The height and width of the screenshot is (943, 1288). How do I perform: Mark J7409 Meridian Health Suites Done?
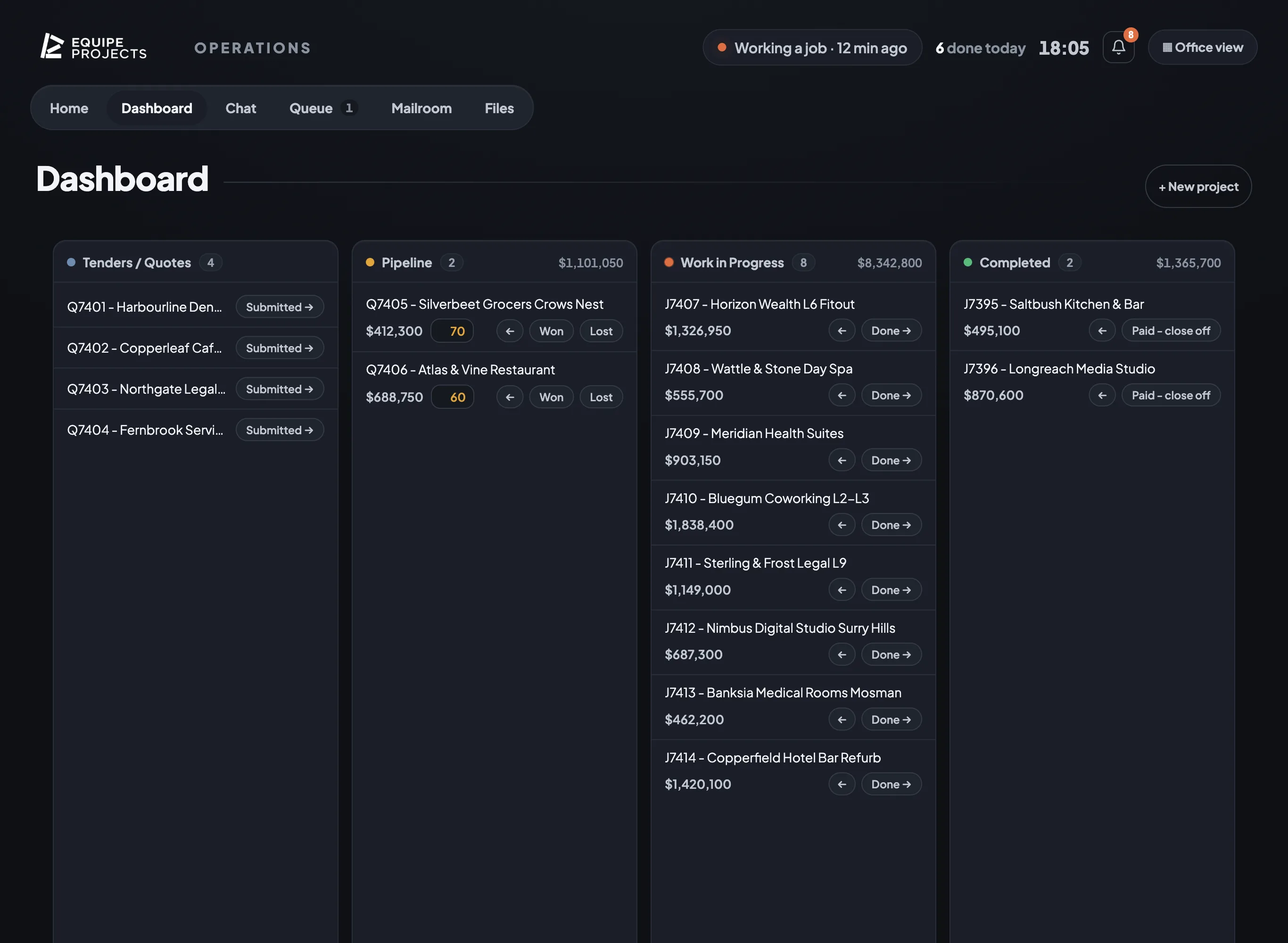click(891, 460)
